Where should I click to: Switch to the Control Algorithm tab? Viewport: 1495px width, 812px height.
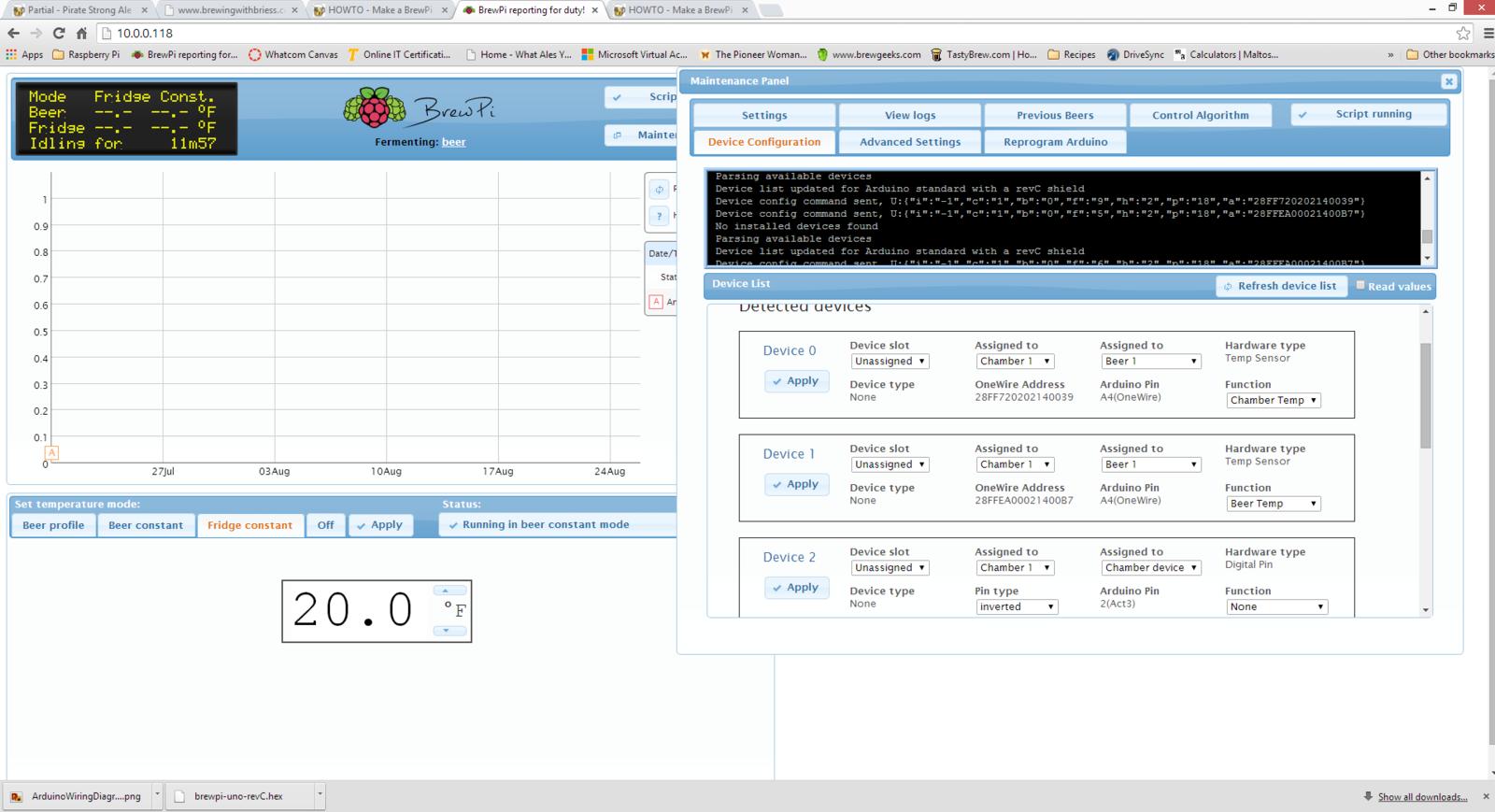pyautogui.click(x=1201, y=115)
